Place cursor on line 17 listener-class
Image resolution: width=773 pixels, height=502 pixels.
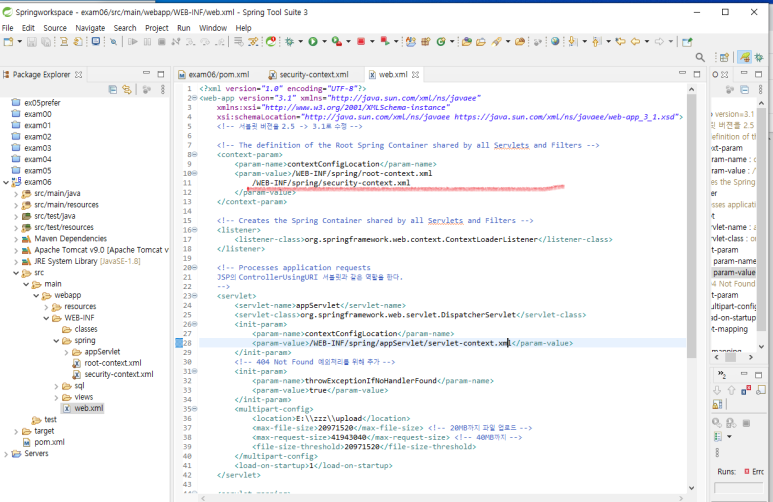click(422, 240)
